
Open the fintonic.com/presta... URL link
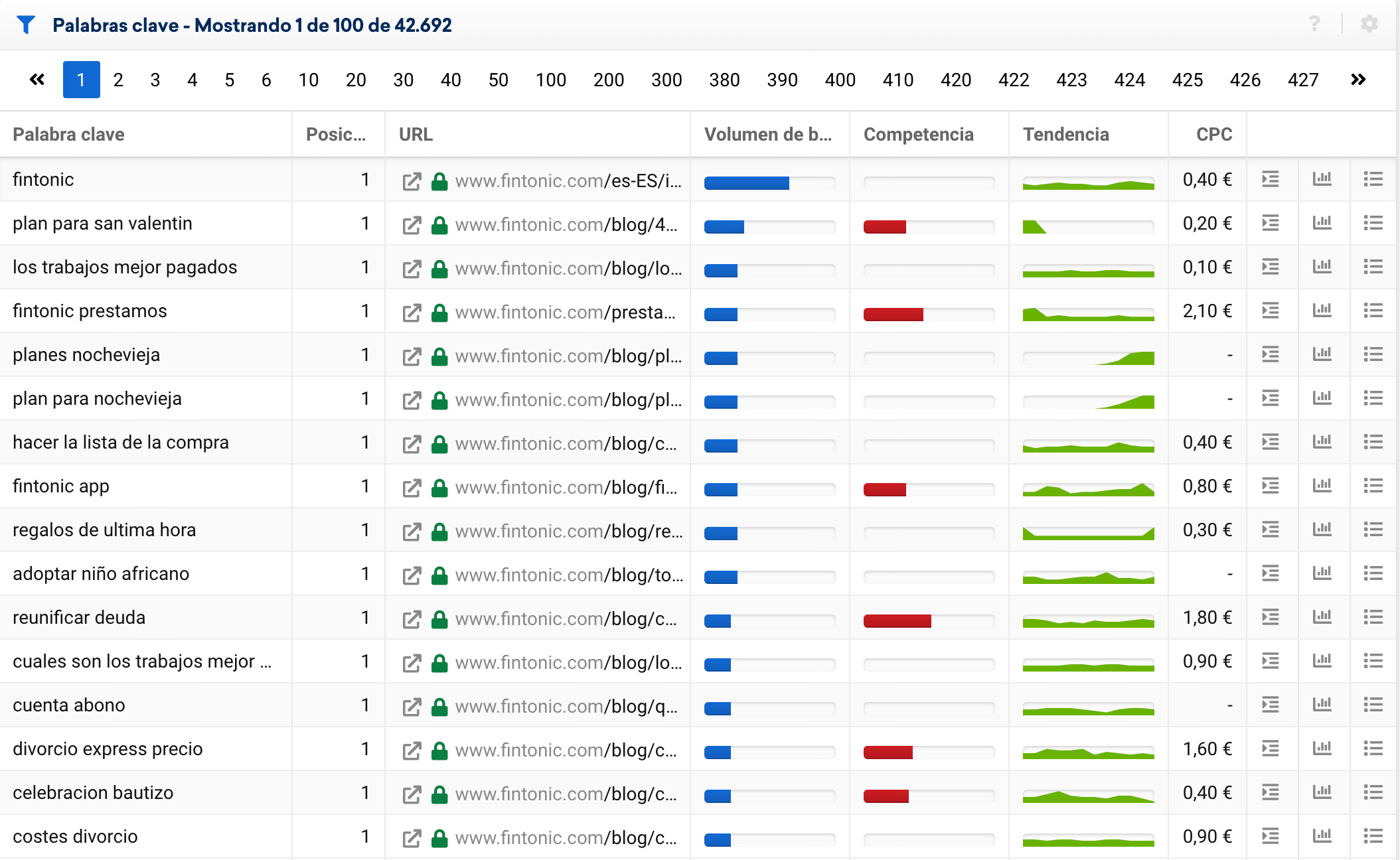[x=565, y=312]
